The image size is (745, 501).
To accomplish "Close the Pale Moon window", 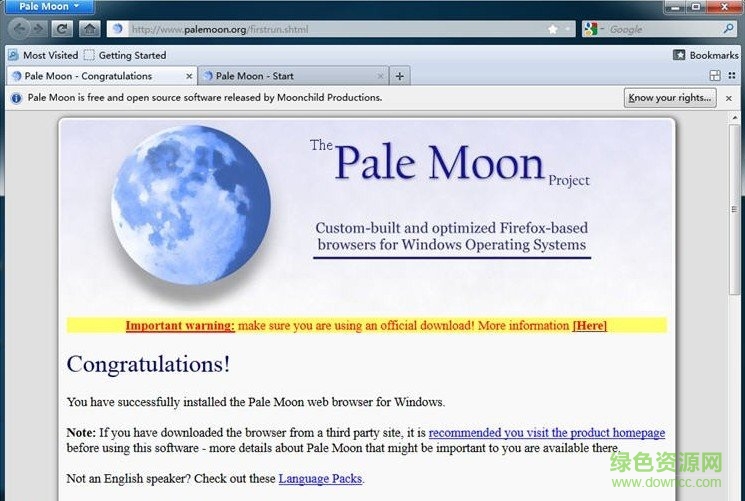I will (x=724, y=6).
